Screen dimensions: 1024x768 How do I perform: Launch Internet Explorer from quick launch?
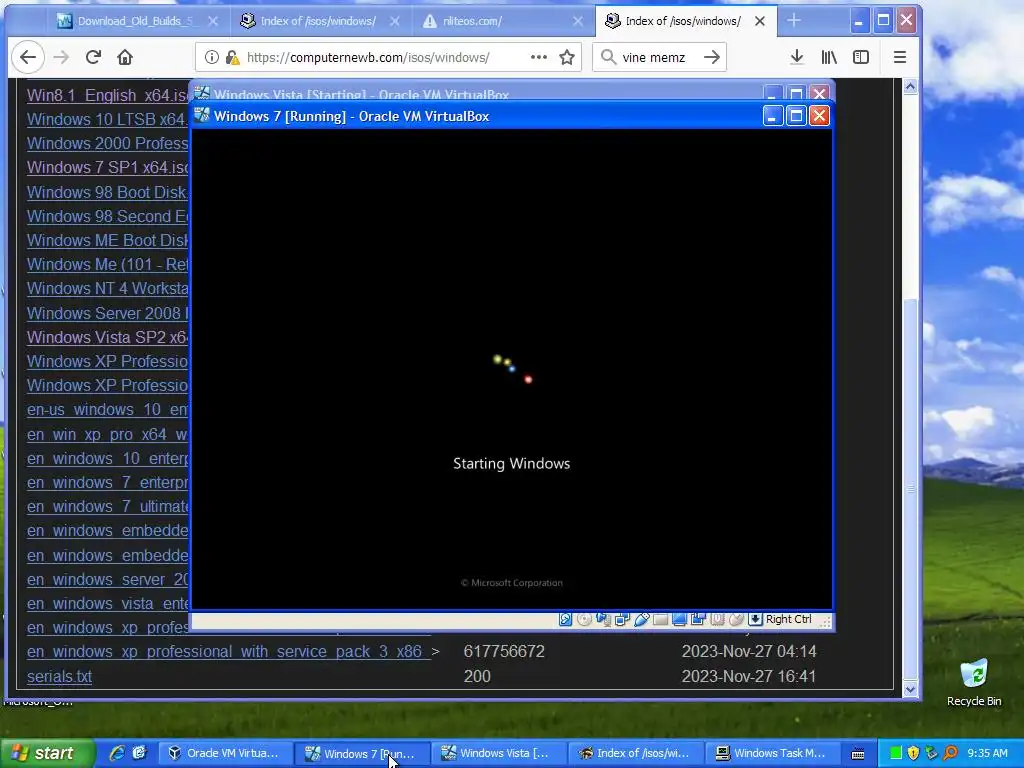point(117,753)
